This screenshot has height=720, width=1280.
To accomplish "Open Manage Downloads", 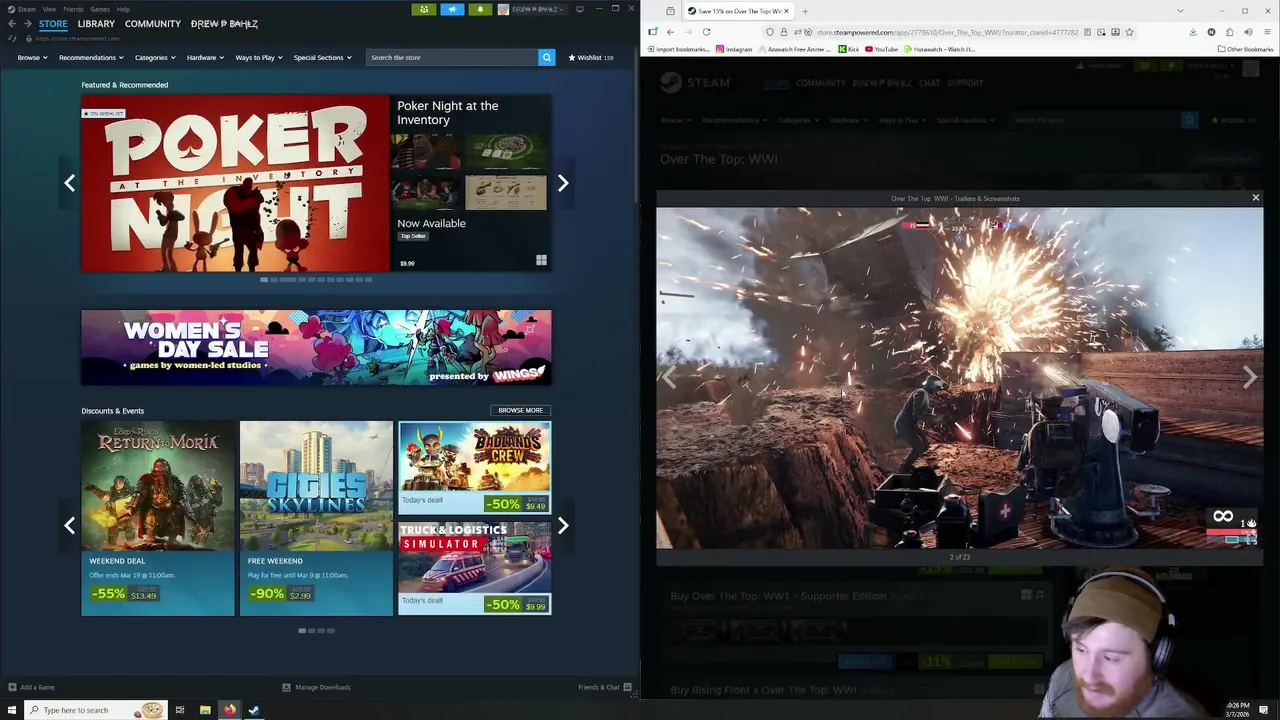I will point(316,687).
